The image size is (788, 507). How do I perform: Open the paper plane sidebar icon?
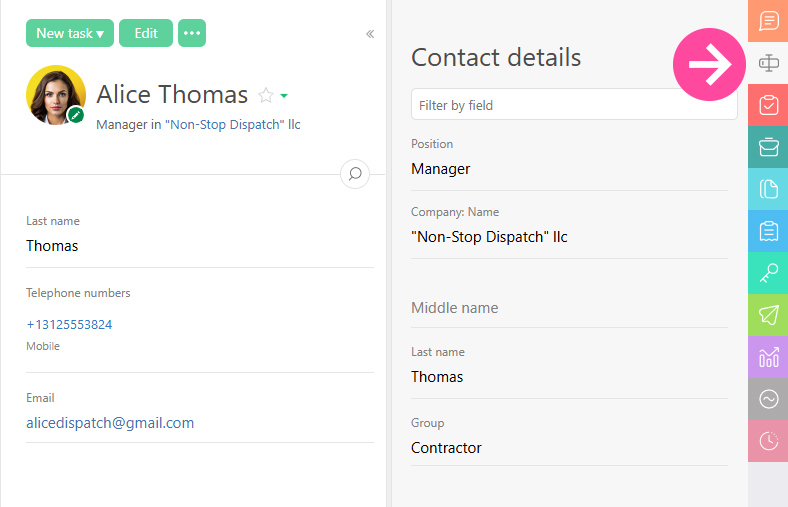tap(768, 315)
